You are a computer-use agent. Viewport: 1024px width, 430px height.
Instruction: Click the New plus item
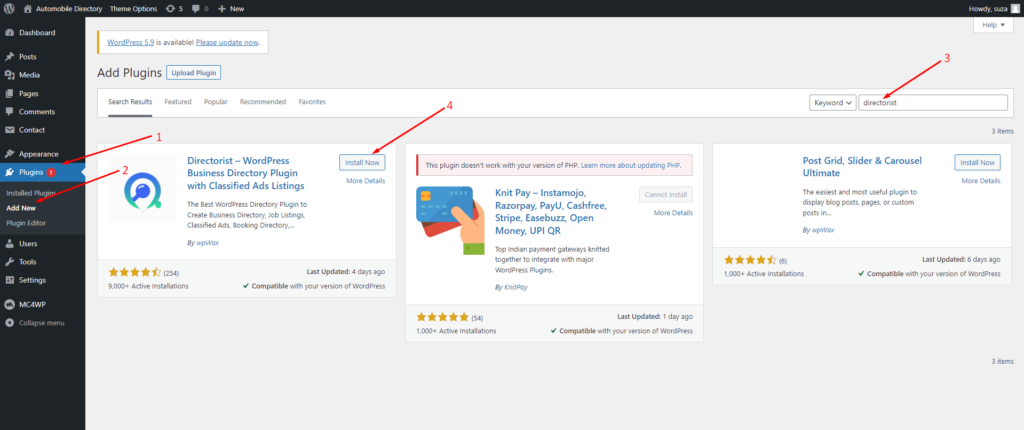pos(231,8)
